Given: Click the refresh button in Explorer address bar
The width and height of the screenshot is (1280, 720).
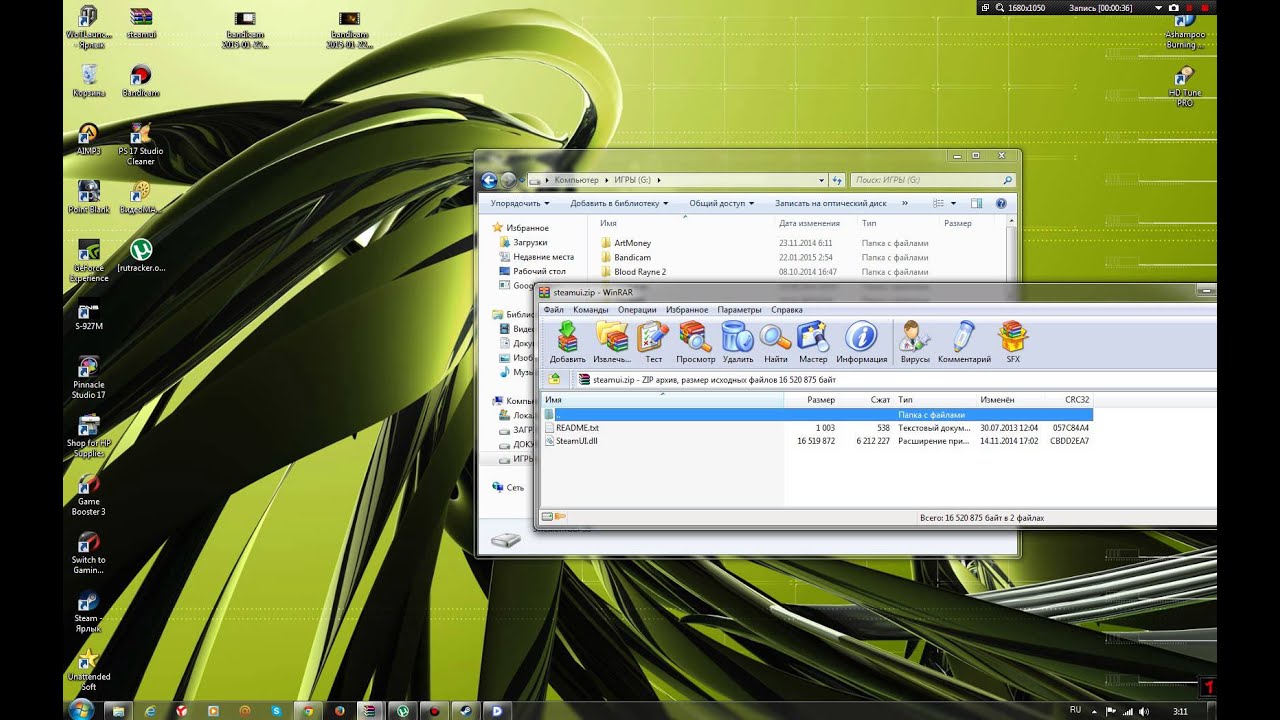Looking at the screenshot, I should [x=837, y=180].
